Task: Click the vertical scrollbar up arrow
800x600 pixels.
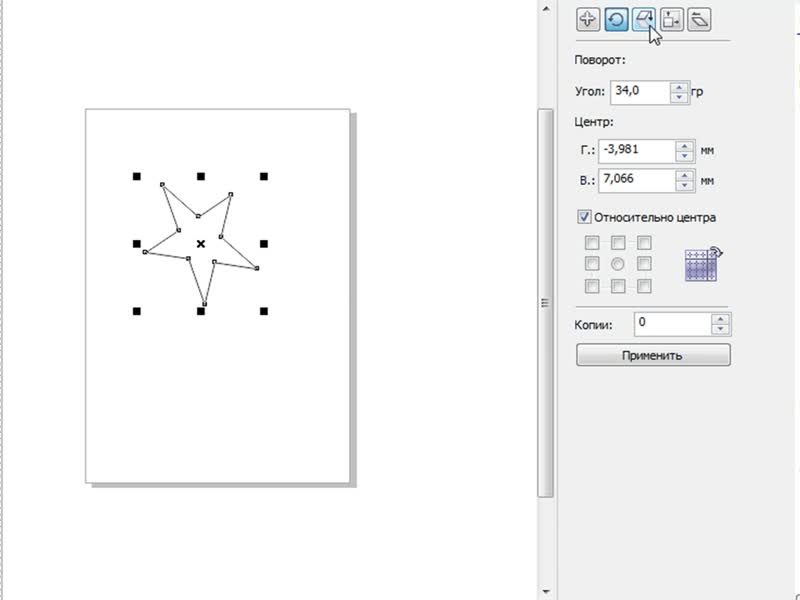Action: click(x=546, y=9)
